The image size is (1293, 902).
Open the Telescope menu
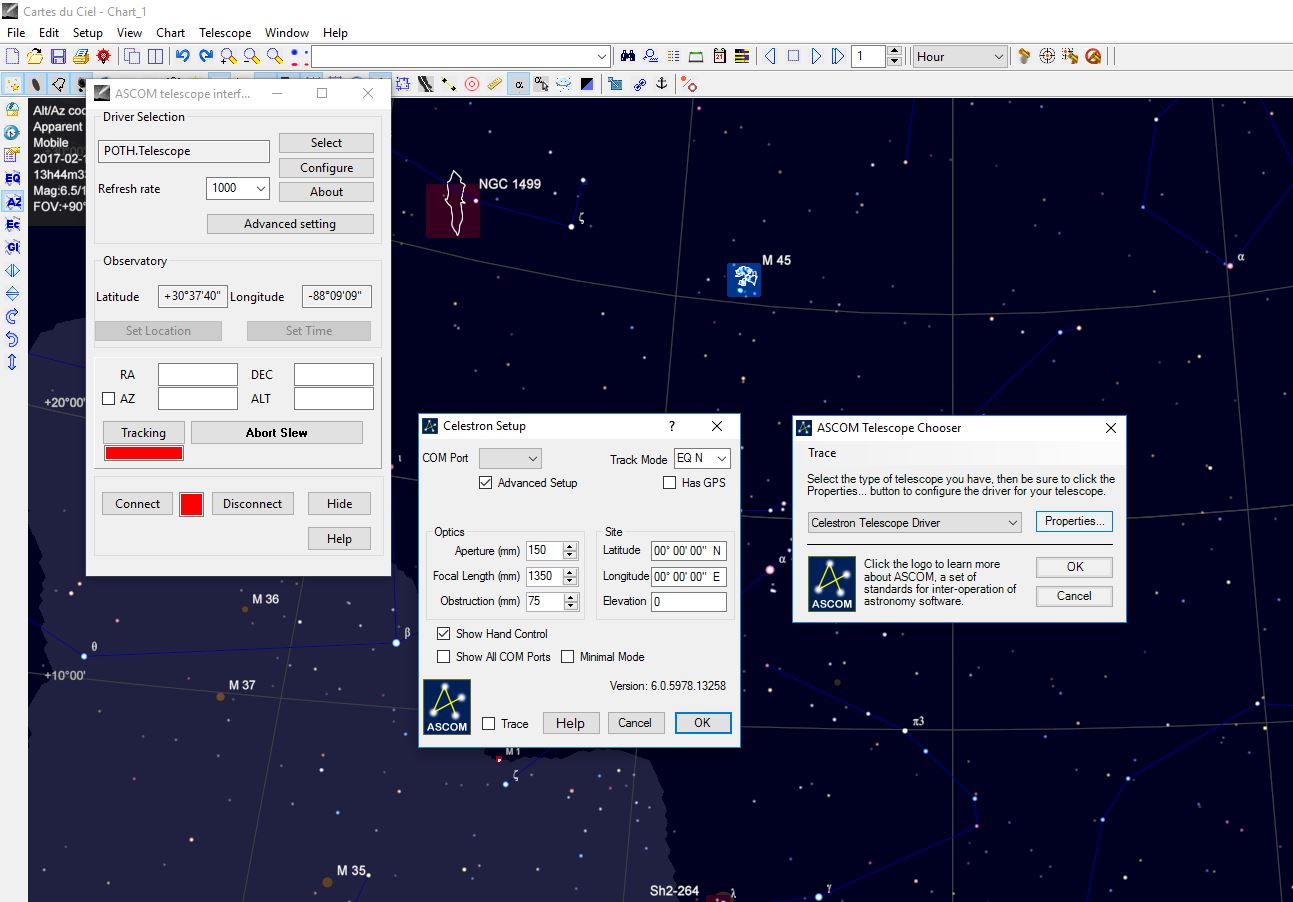click(x=225, y=33)
